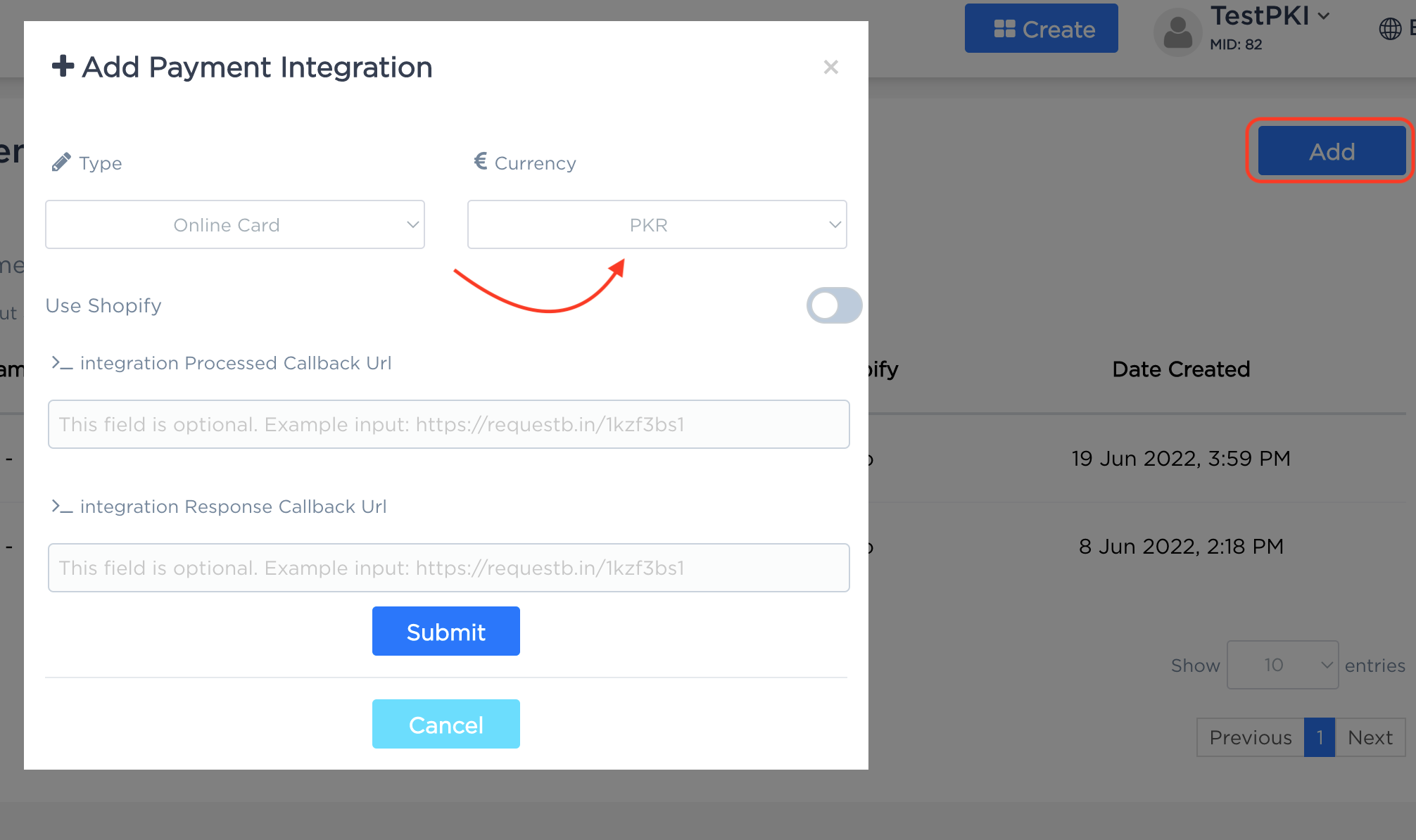The image size is (1416, 840).
Task: Click the Cancel button
Action: (445, 724)
